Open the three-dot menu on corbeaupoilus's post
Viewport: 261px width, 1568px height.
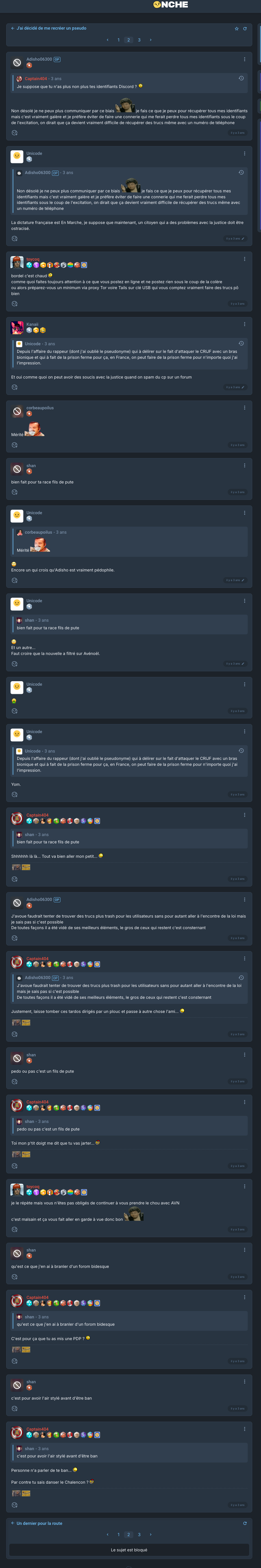[245, 408]
